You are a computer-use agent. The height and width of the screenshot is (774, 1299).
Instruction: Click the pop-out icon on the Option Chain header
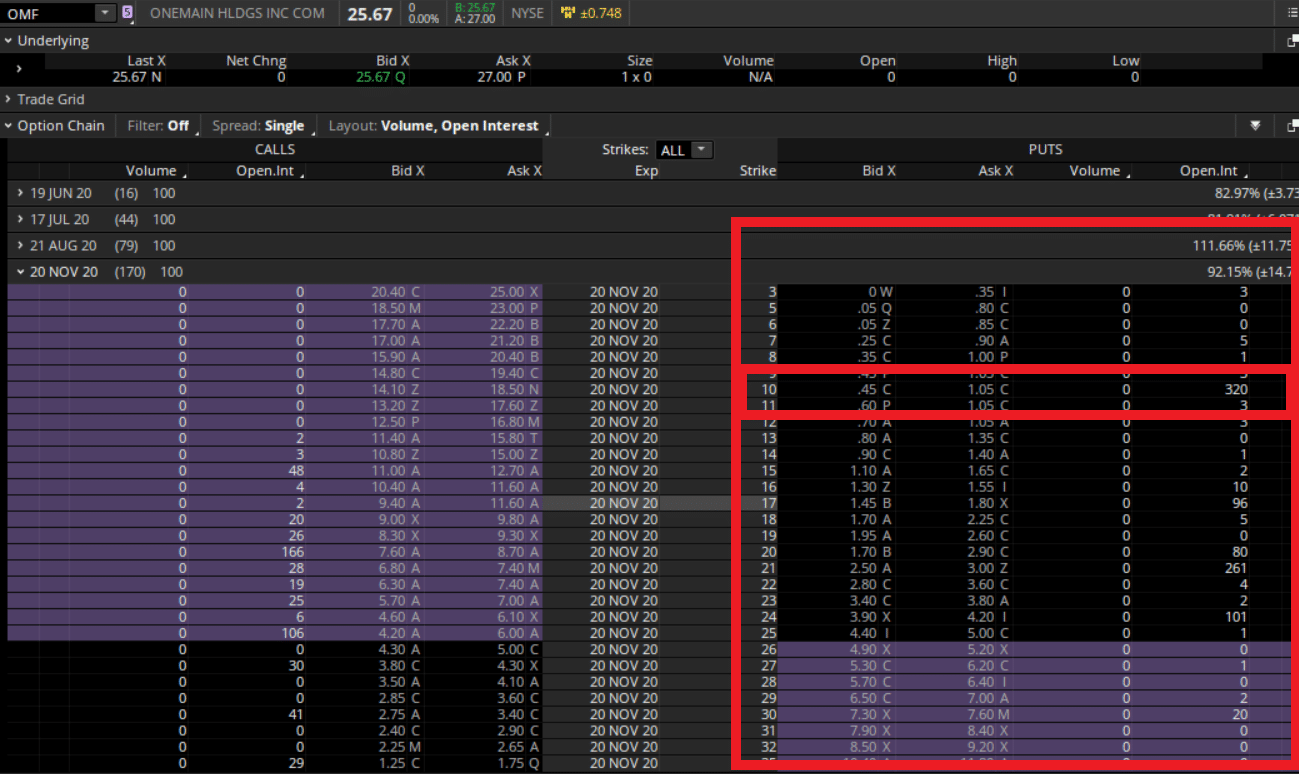click(1292, 126)
